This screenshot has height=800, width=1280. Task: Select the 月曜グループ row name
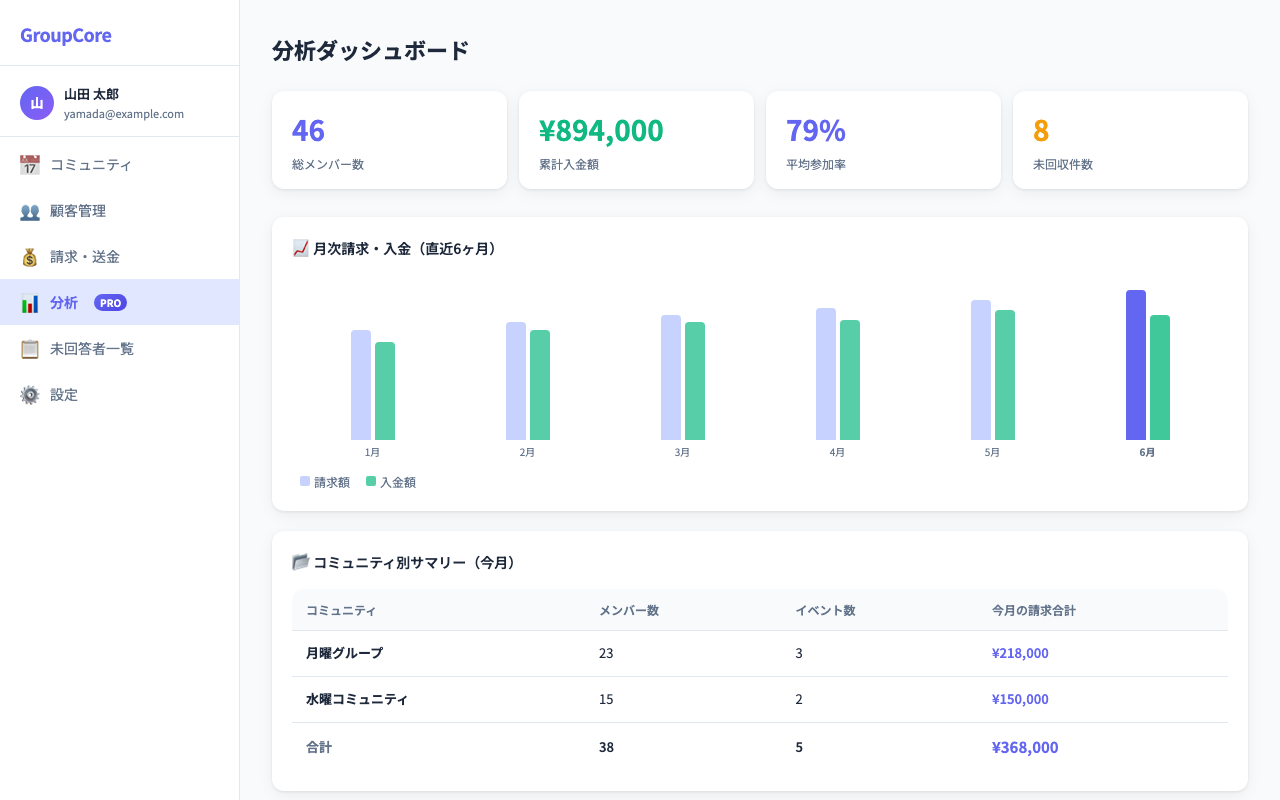click(344, 653)
